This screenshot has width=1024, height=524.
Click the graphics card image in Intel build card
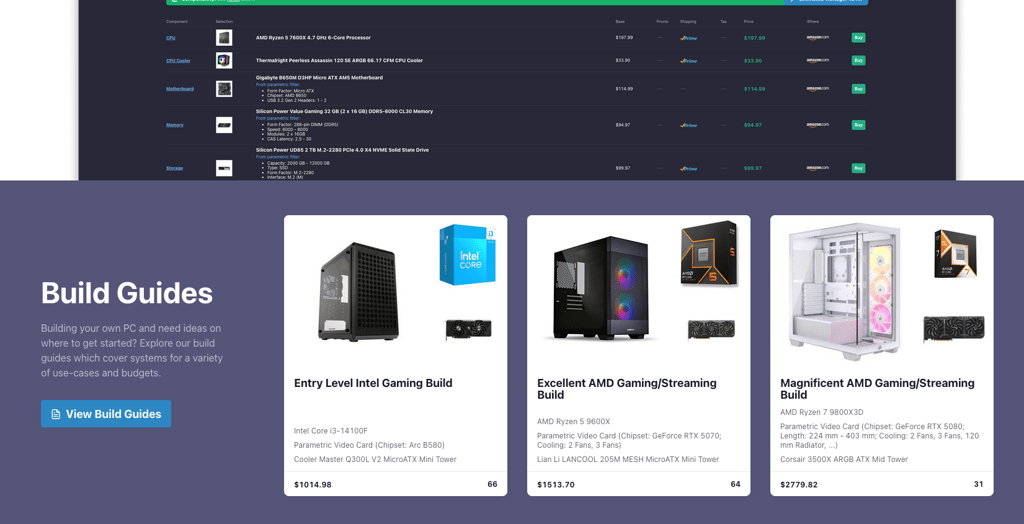(x=469, y=329)
